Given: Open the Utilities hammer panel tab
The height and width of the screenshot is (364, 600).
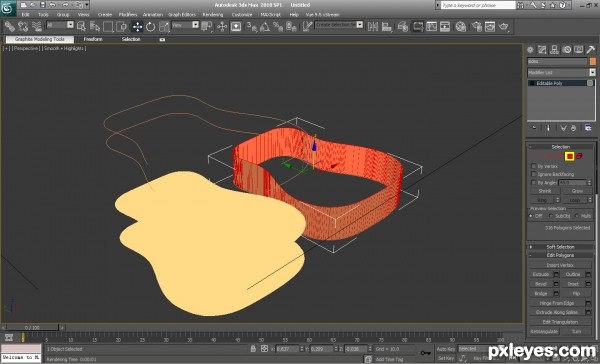Looking at the screenshot, I should pos(590,49).
